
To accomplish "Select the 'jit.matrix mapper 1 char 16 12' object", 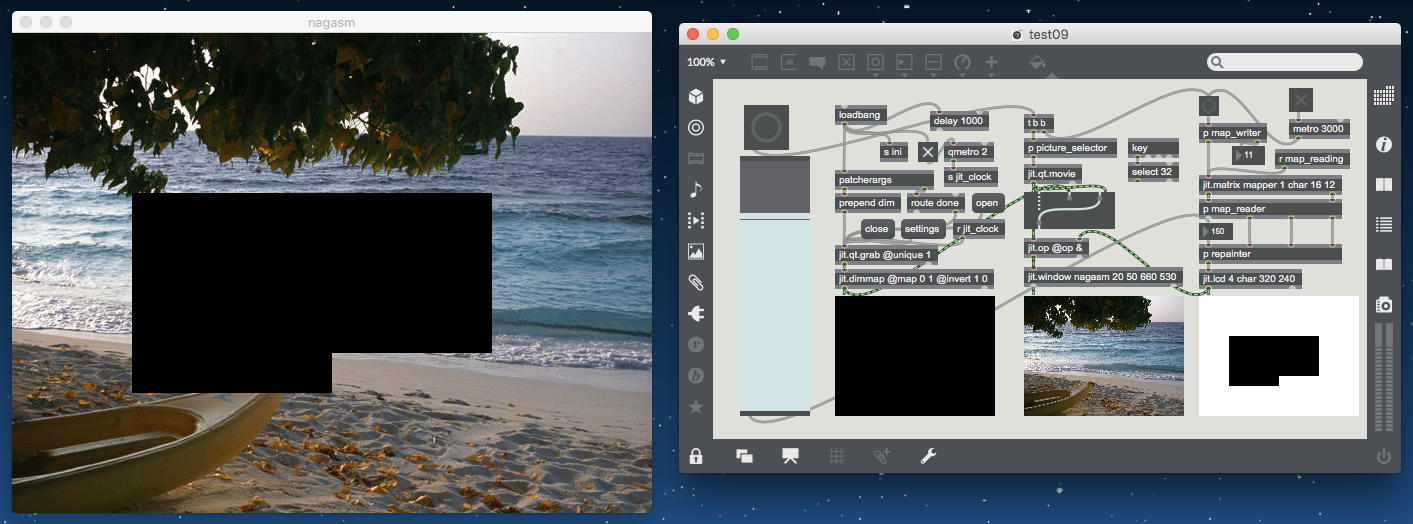I will 1270,184.
